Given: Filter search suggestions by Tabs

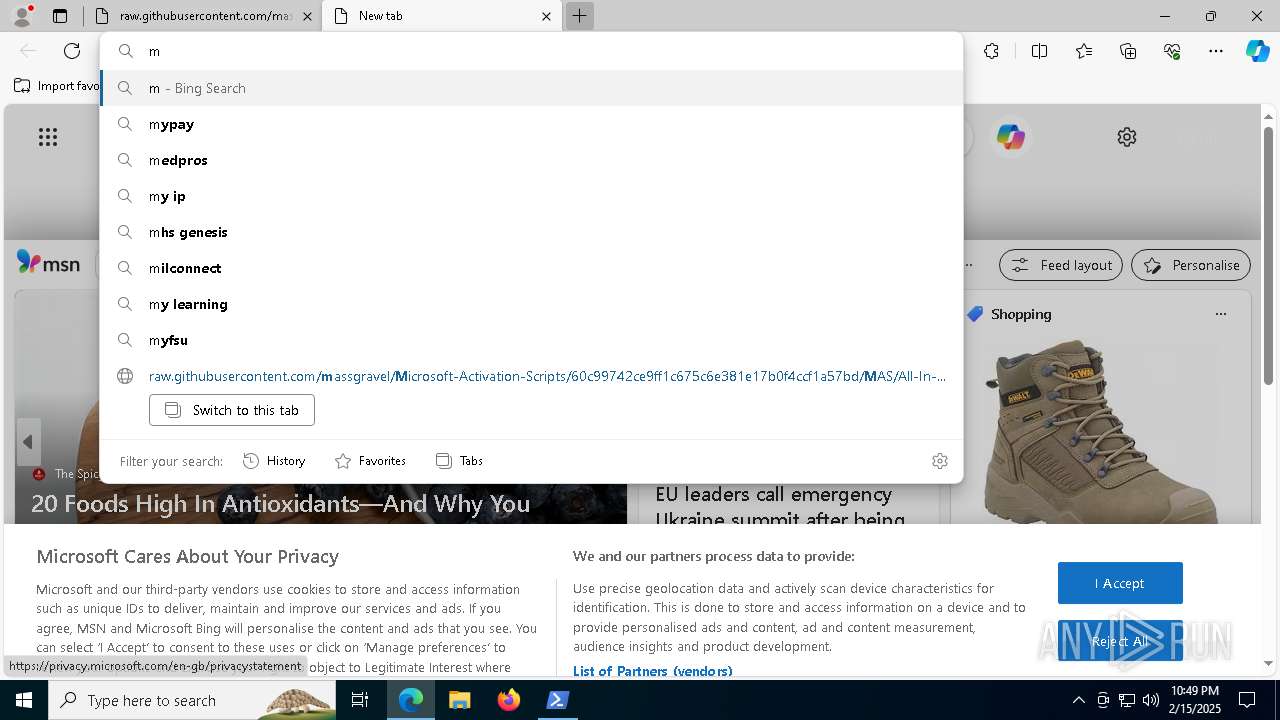Looking at the screenshot, I should coord(460,461).
